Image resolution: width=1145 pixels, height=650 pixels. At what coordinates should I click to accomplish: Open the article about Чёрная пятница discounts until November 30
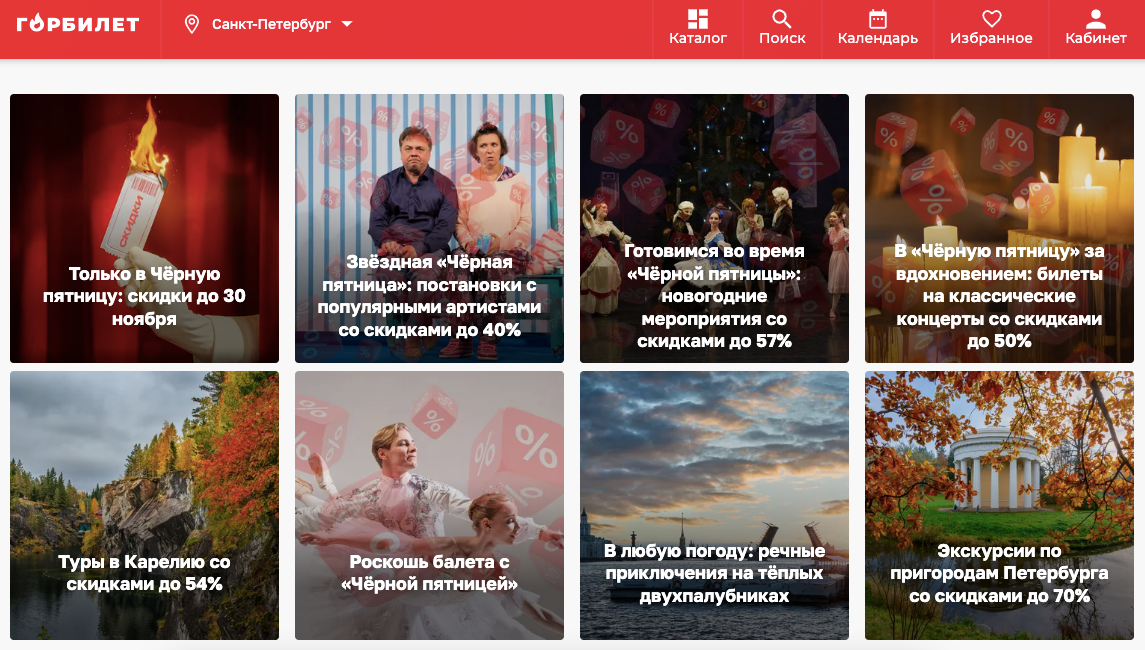pos(144,227)
